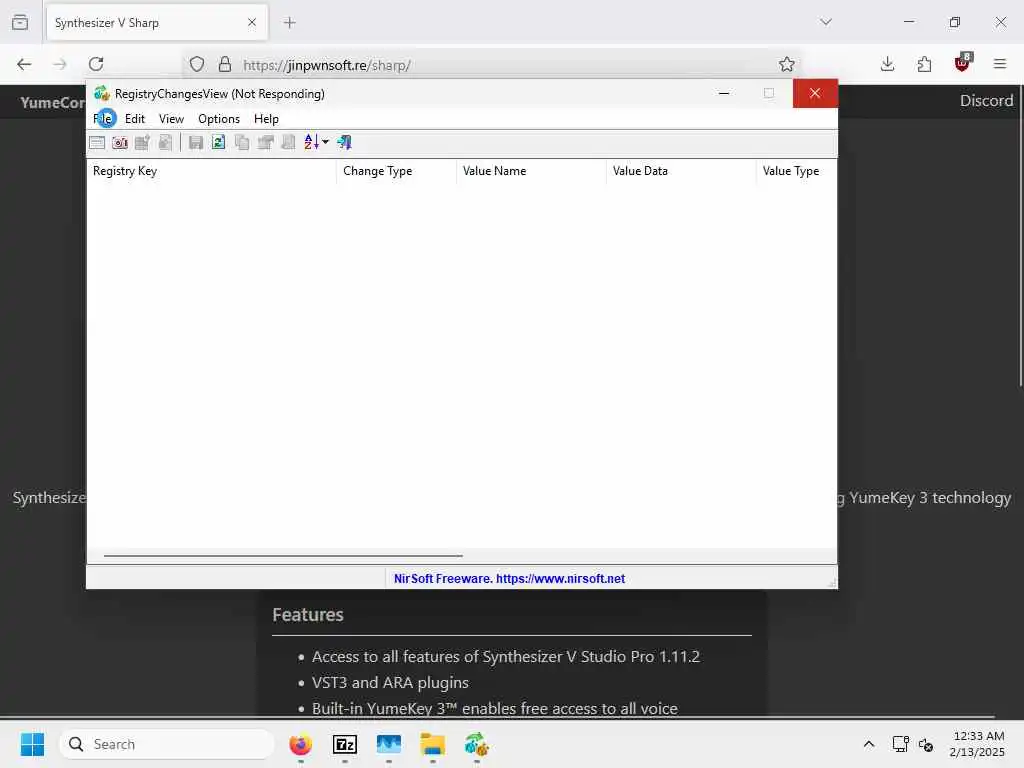Click the grayed find toolbar icon
Image resolution: width=1024 pixels, height=768 pixels.
coord(288,142)
